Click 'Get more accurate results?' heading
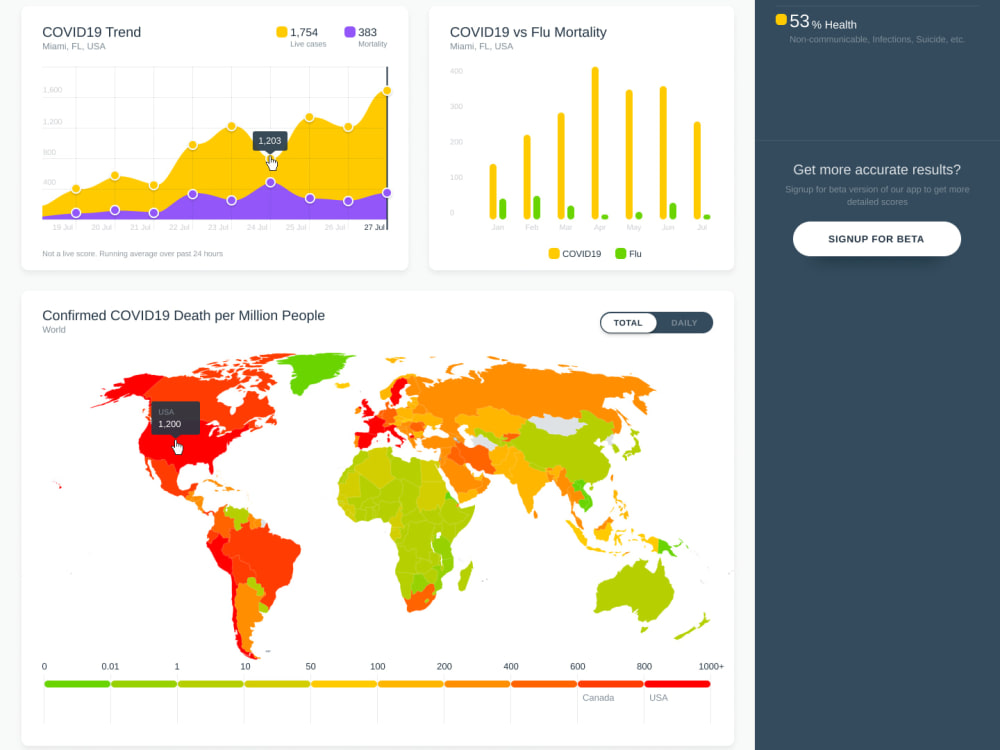Image resolution: width=1000 pixels, height=750 pixels. (876, 170)
